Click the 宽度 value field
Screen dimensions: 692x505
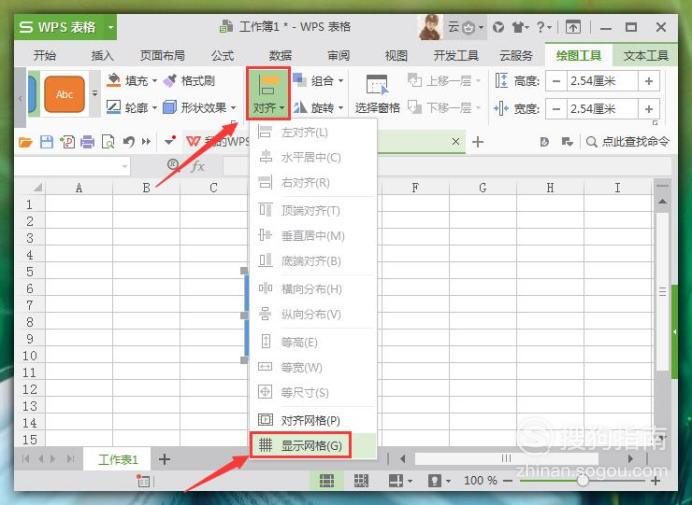(602, 109)
